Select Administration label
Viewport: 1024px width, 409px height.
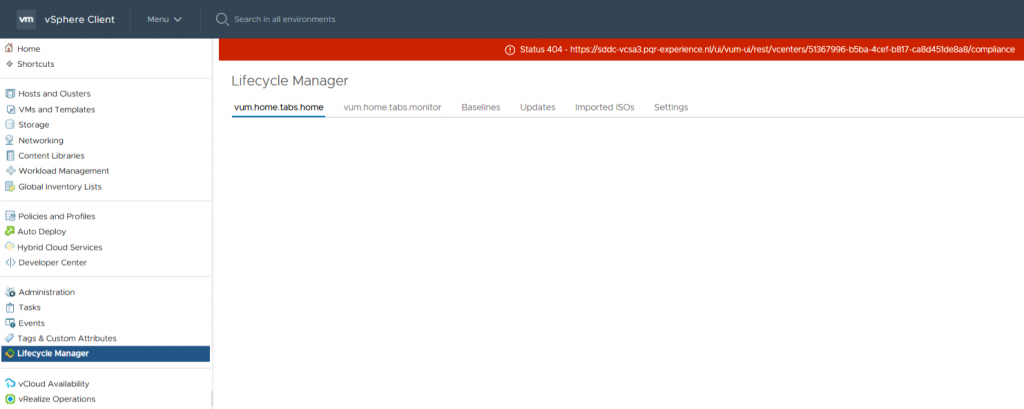46,293
